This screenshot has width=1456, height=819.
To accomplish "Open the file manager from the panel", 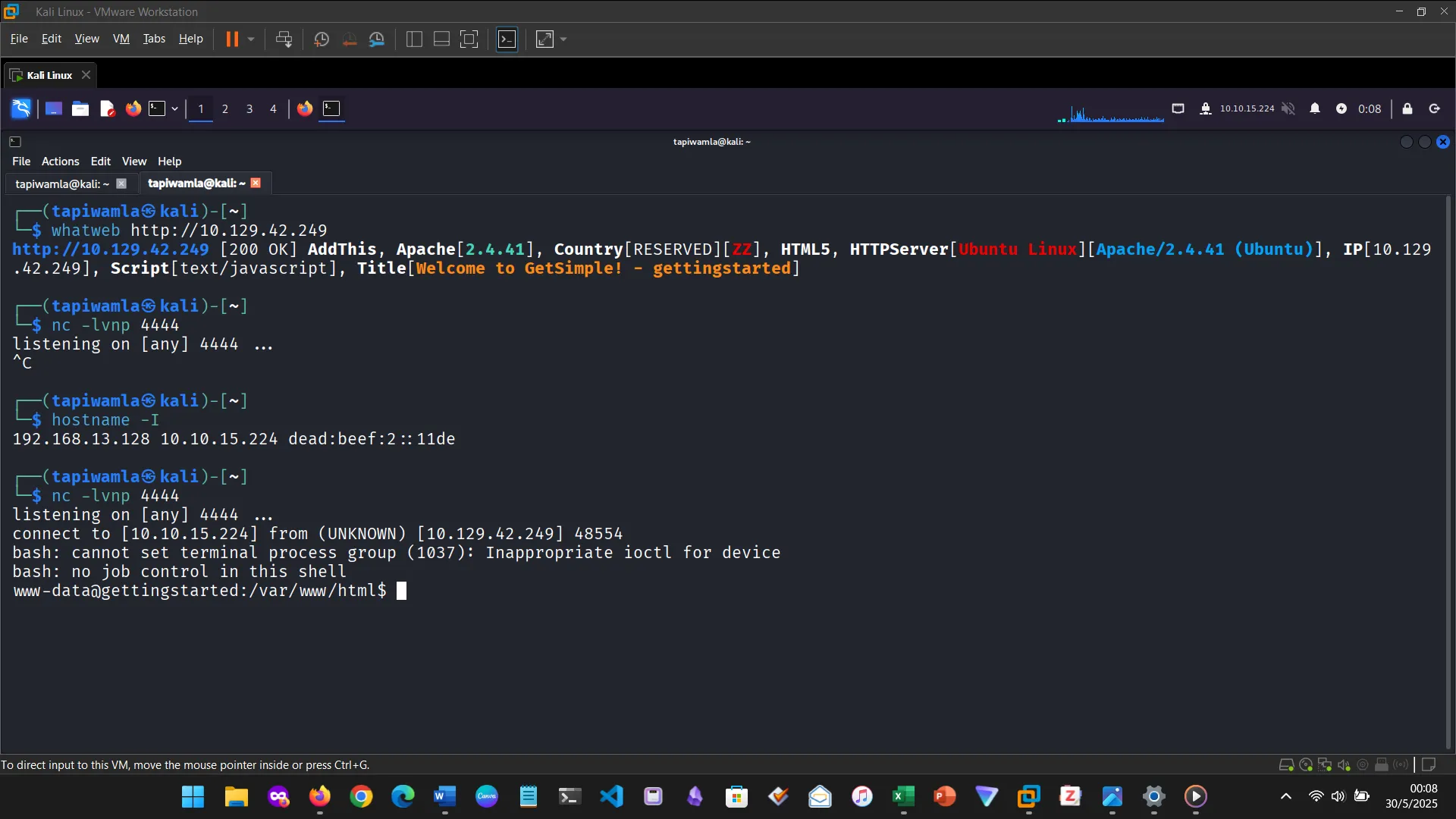I will [x=80, y=108].
